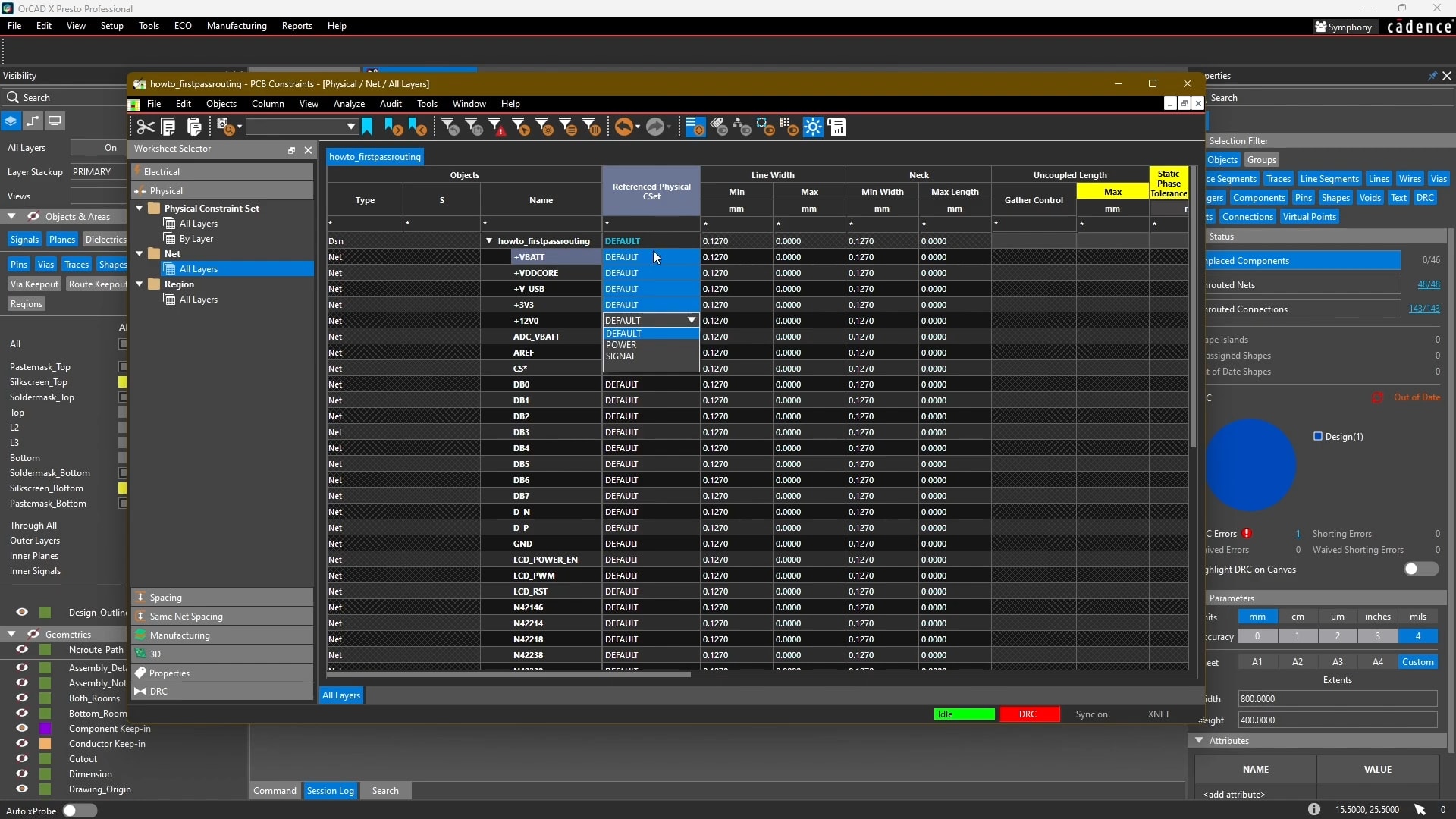Choose POWER from the CSet dropdown list
Image resolution: width=1456 pixels, height=819 pixels.
[651, 345]
